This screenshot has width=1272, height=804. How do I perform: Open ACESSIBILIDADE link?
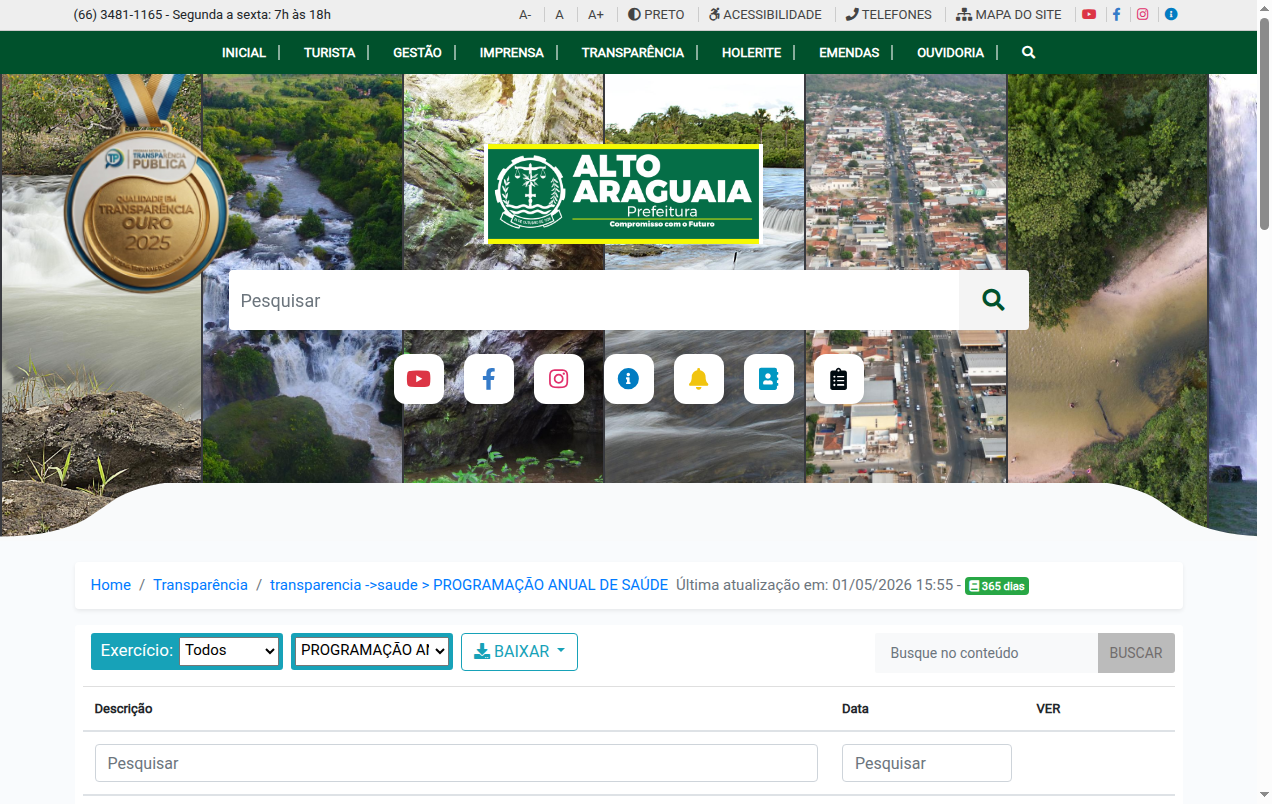tap(765, 15)
